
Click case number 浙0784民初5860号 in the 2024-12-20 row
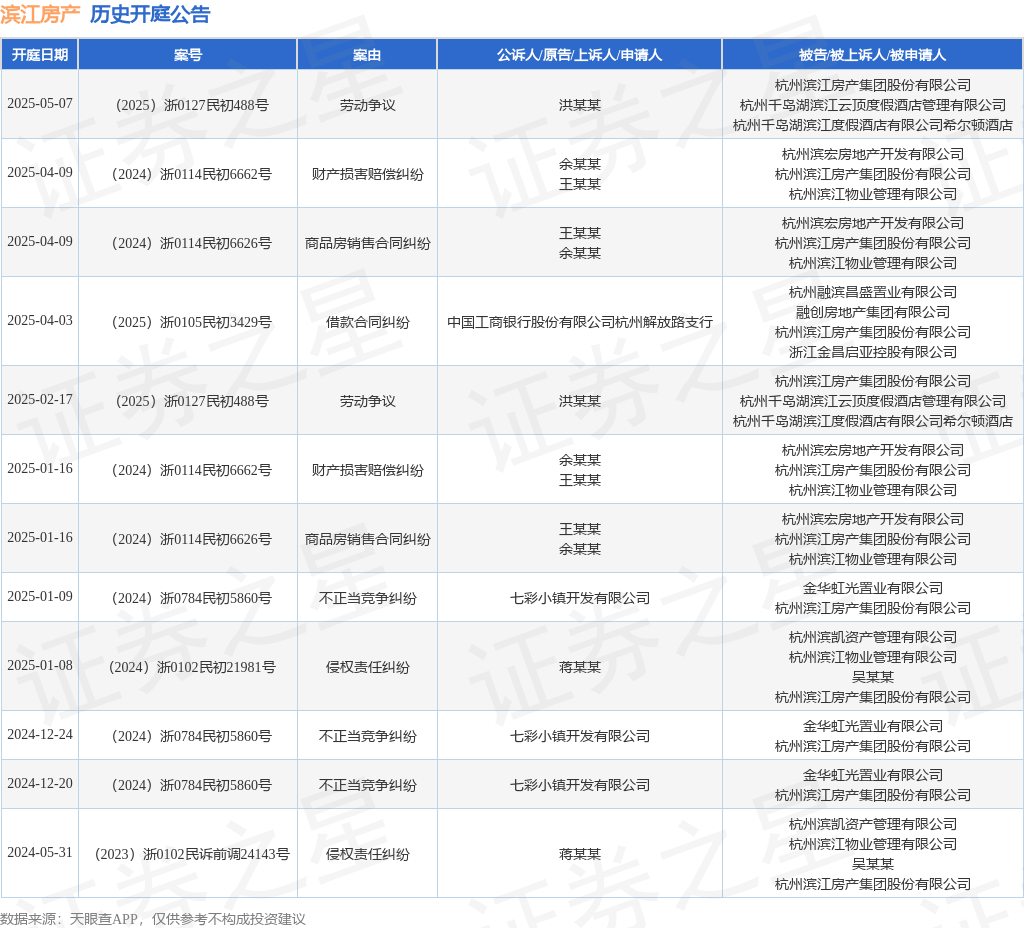click(x=192, y=786)
